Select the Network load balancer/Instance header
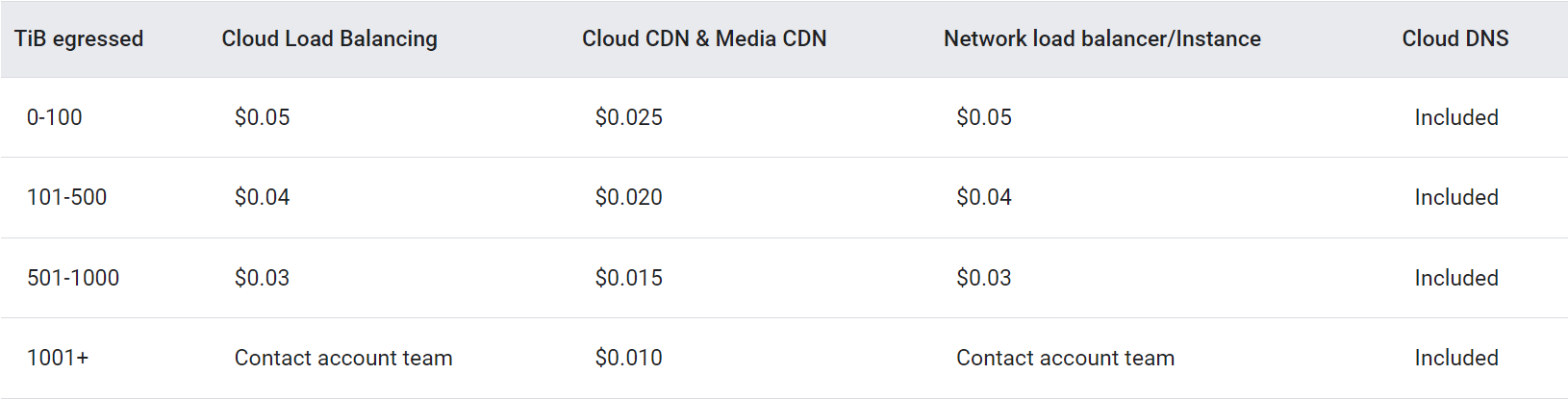The height and width of the screenshot is (399, 1568). [1101, 38]
